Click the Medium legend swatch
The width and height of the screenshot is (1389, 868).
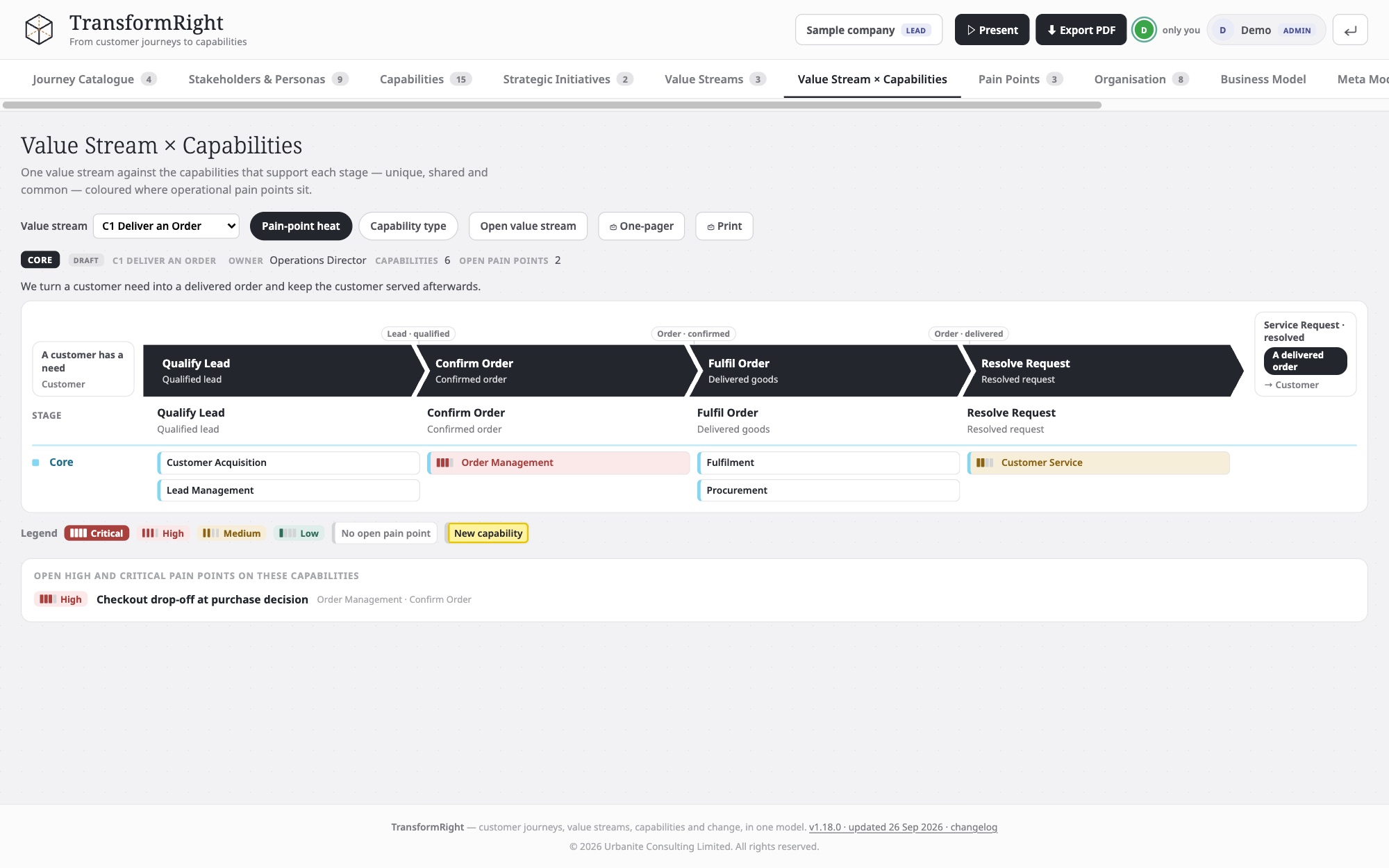pyautogui.click(x=232, y=533)
